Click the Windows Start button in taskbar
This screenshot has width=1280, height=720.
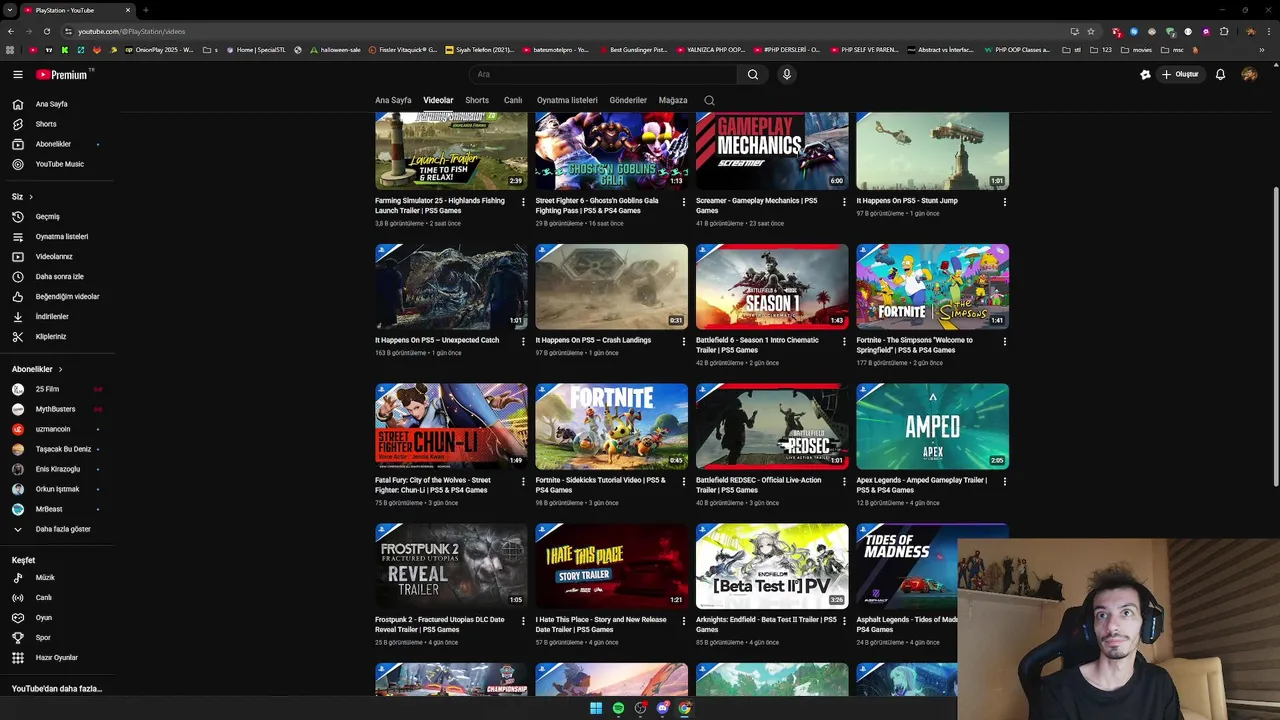(x=596, y=708)
